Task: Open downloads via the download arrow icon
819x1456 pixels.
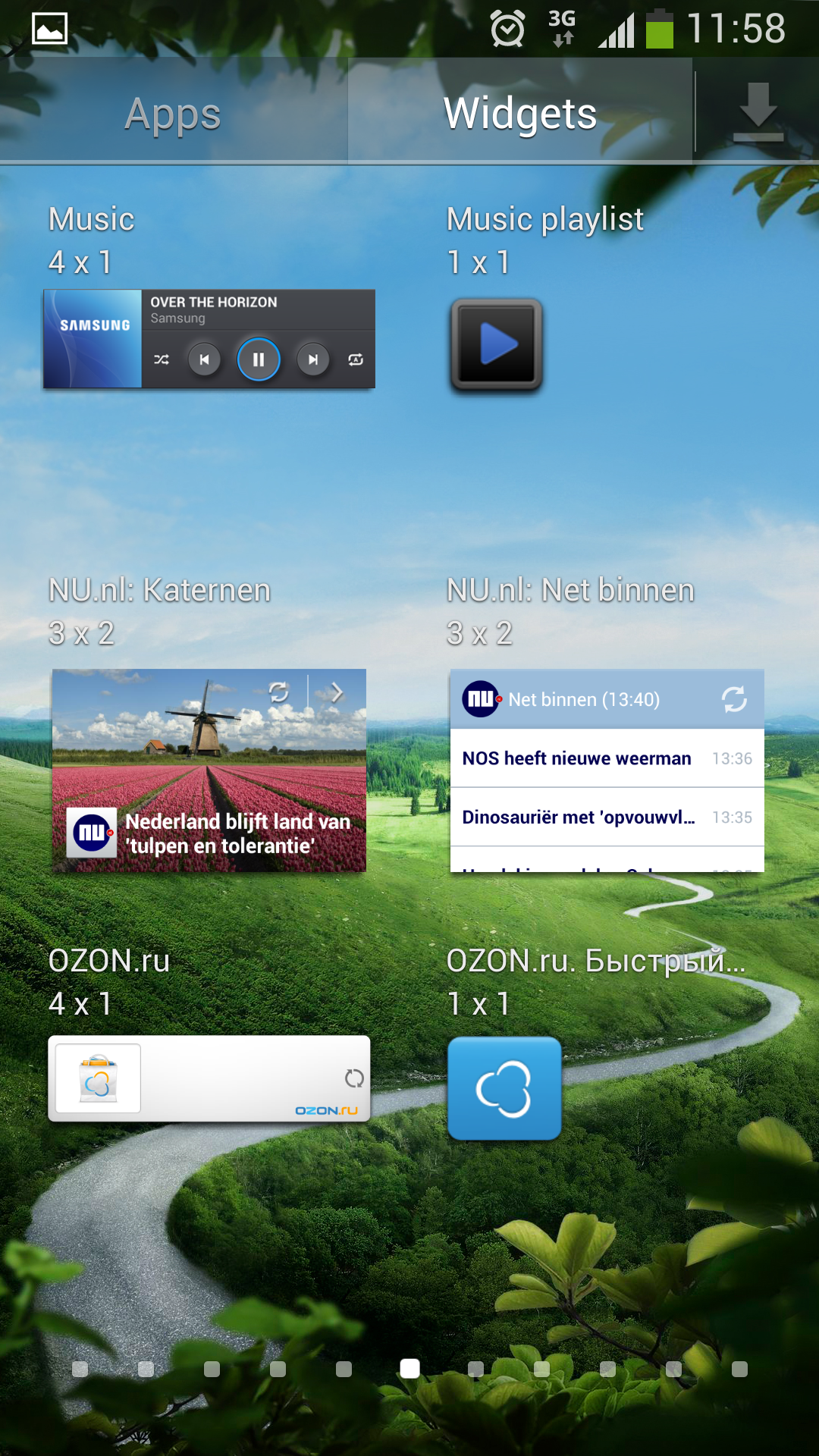Action: coord(758,112)
